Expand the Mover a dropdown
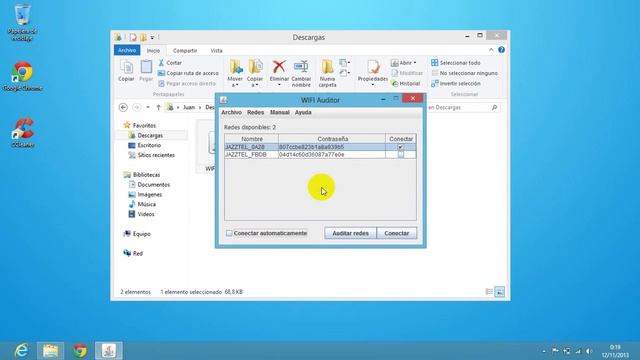Viewport: 640px width, 360px height. click(235, 85)
